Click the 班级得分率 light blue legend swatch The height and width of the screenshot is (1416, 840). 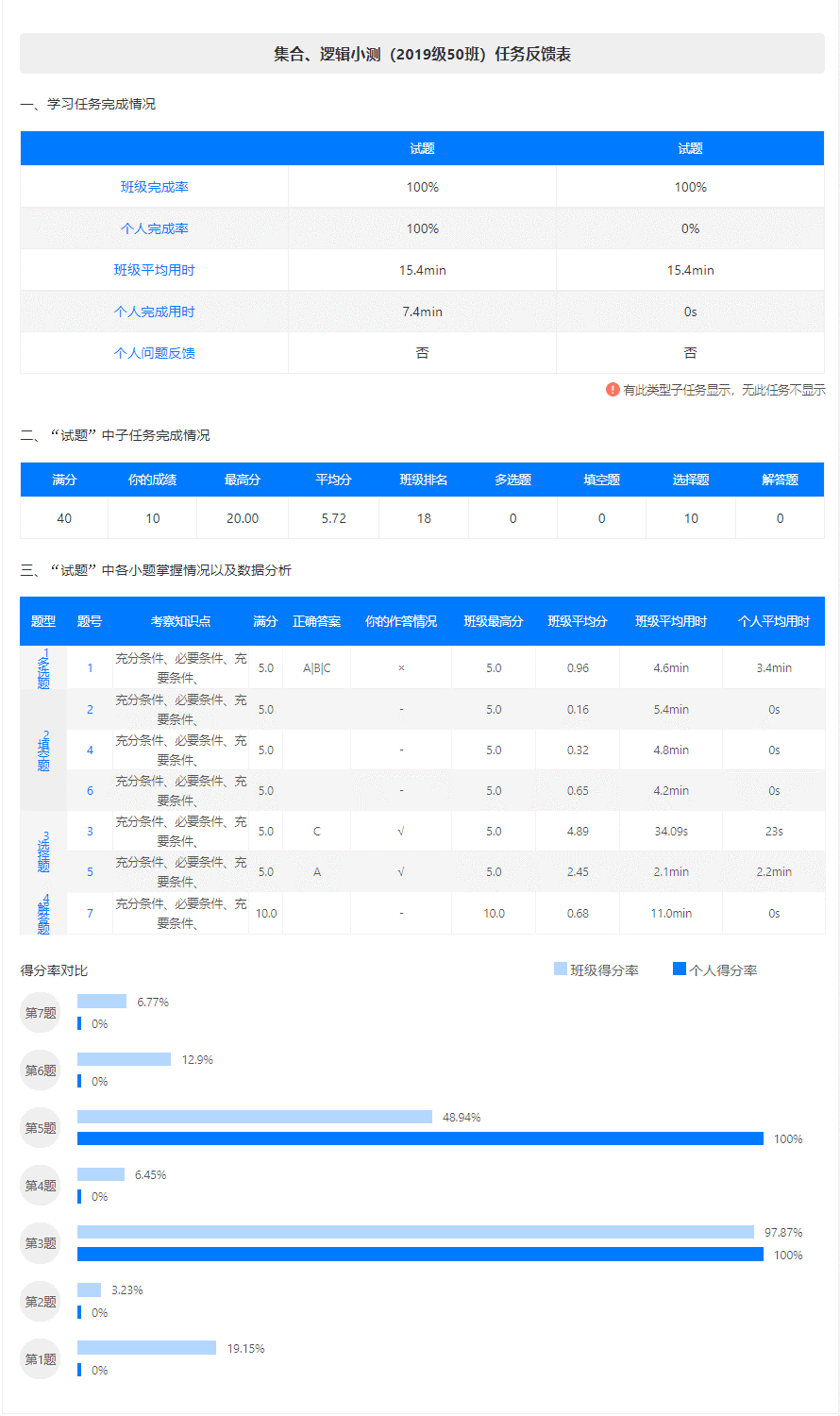pos(561,969)
